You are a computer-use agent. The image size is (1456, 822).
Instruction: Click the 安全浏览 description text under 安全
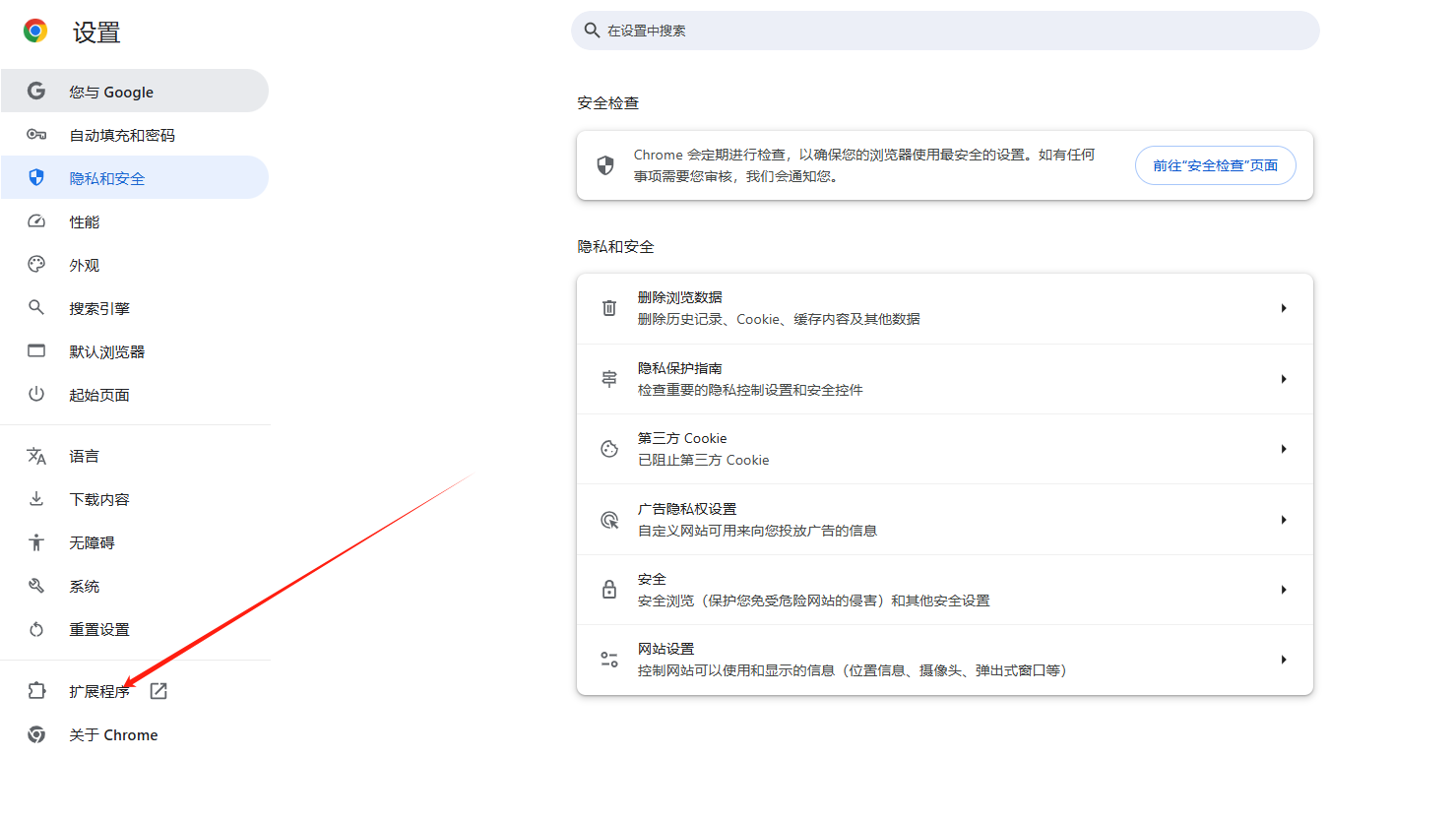click(x=814, y=601)
